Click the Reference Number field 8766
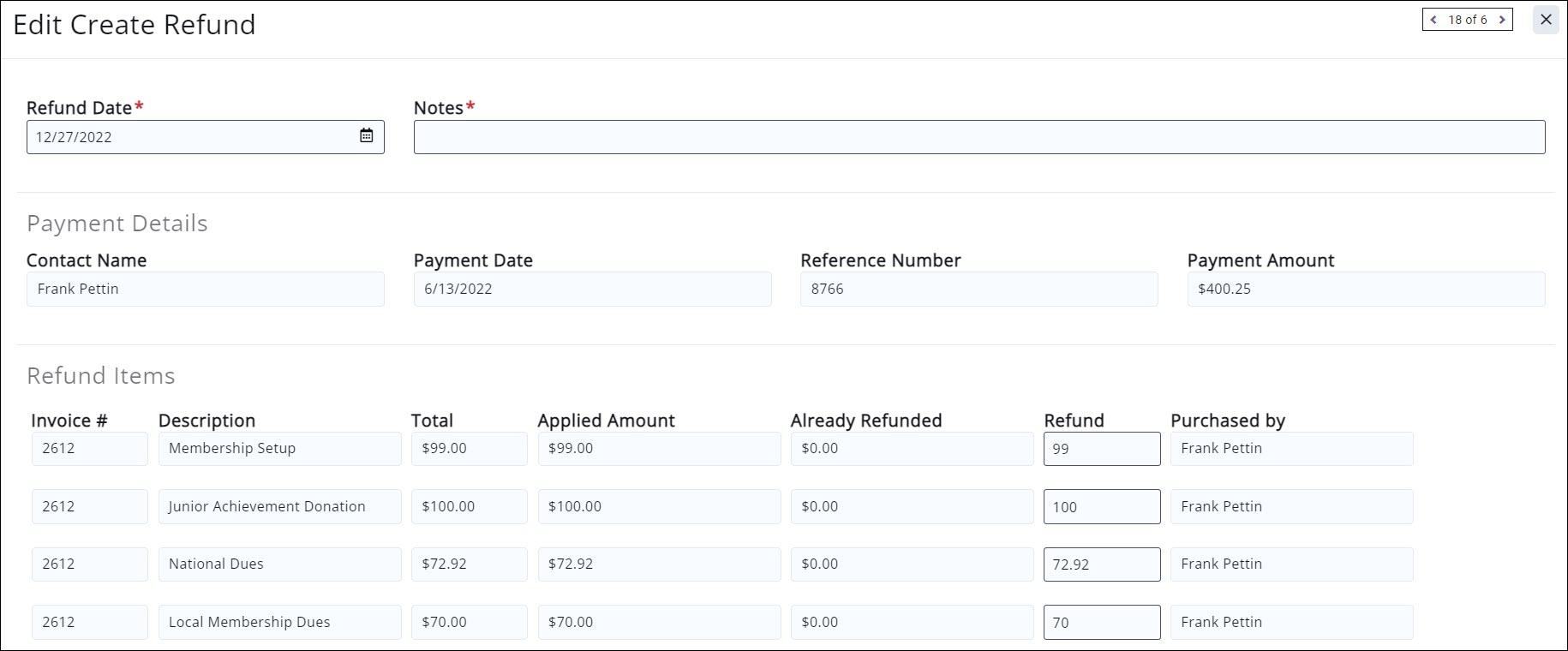 point(979,290)
